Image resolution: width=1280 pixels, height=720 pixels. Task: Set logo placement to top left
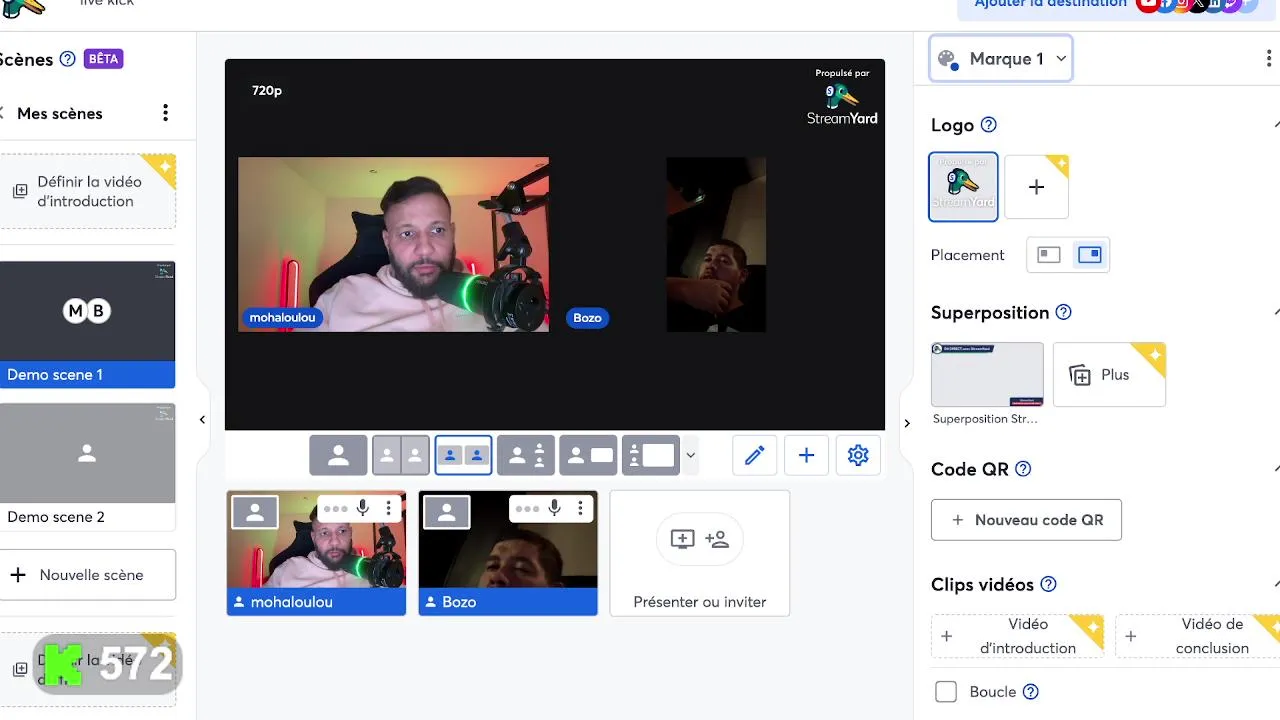[1048, 255]
